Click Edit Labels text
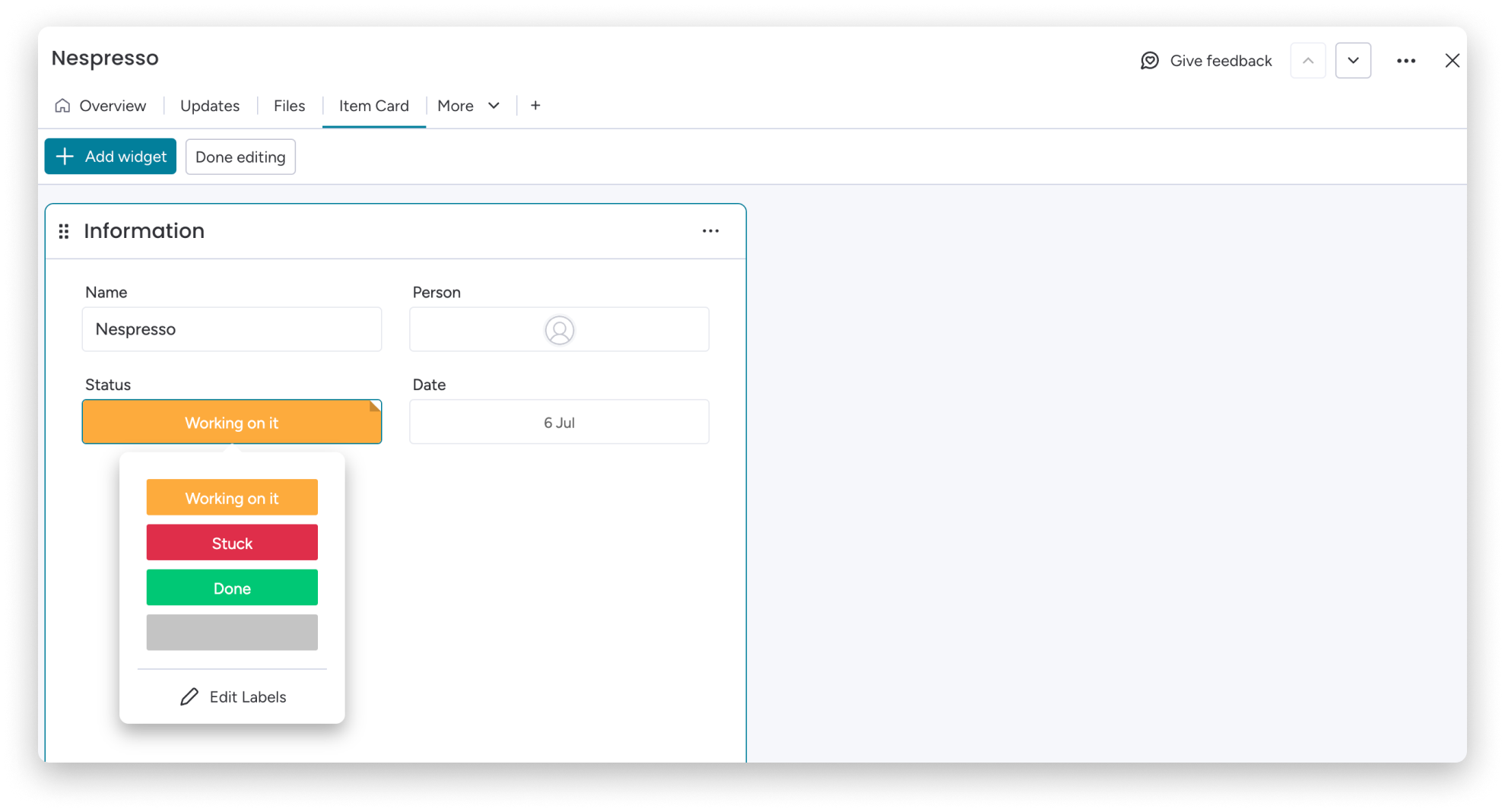Image resolution: width=1505 pixels, height=812 pixels. pos(248,697)
